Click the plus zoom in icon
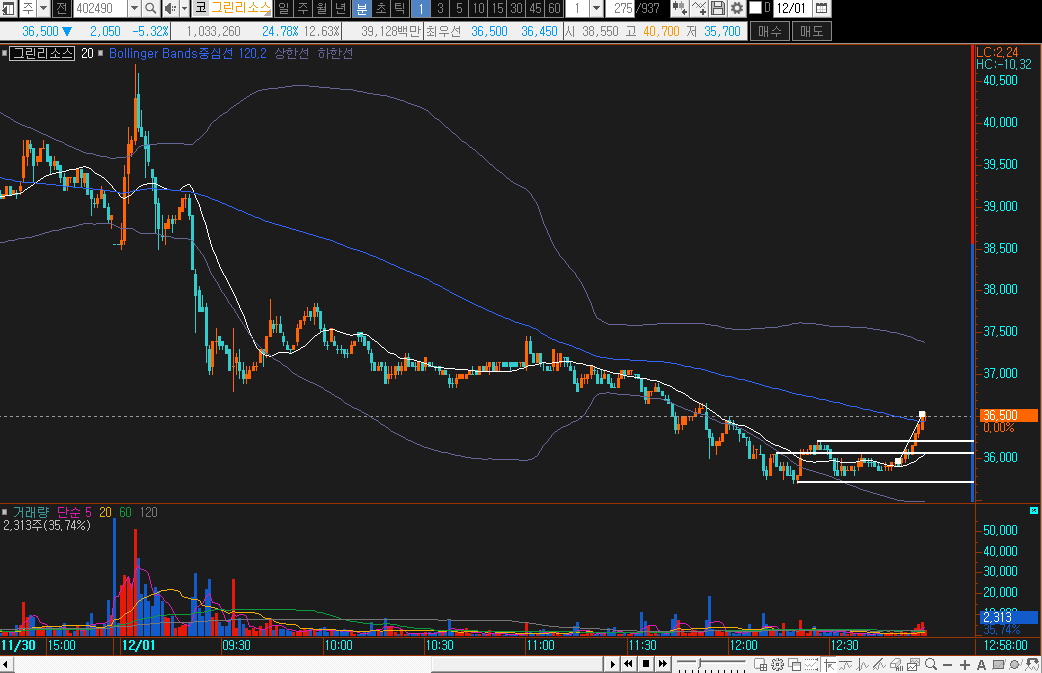The image size is (1042, 673). coord(965,664)
